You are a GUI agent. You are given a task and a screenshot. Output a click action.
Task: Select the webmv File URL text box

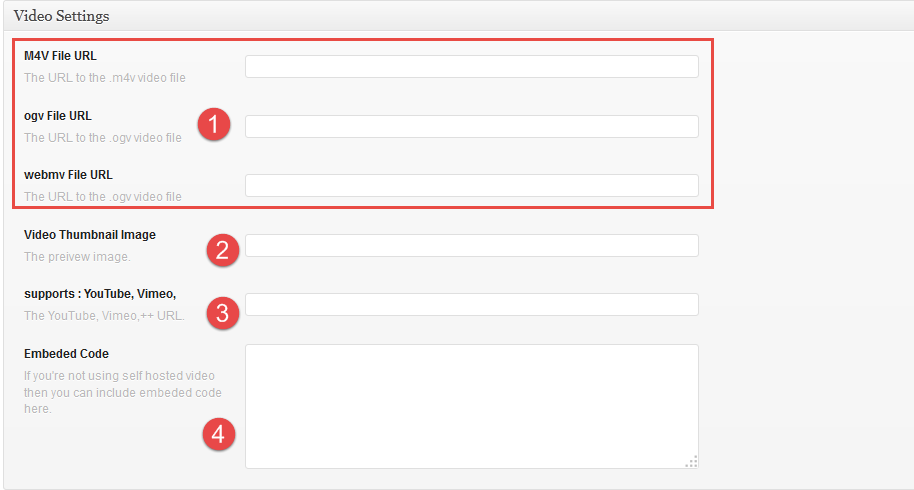coord(471,185)
